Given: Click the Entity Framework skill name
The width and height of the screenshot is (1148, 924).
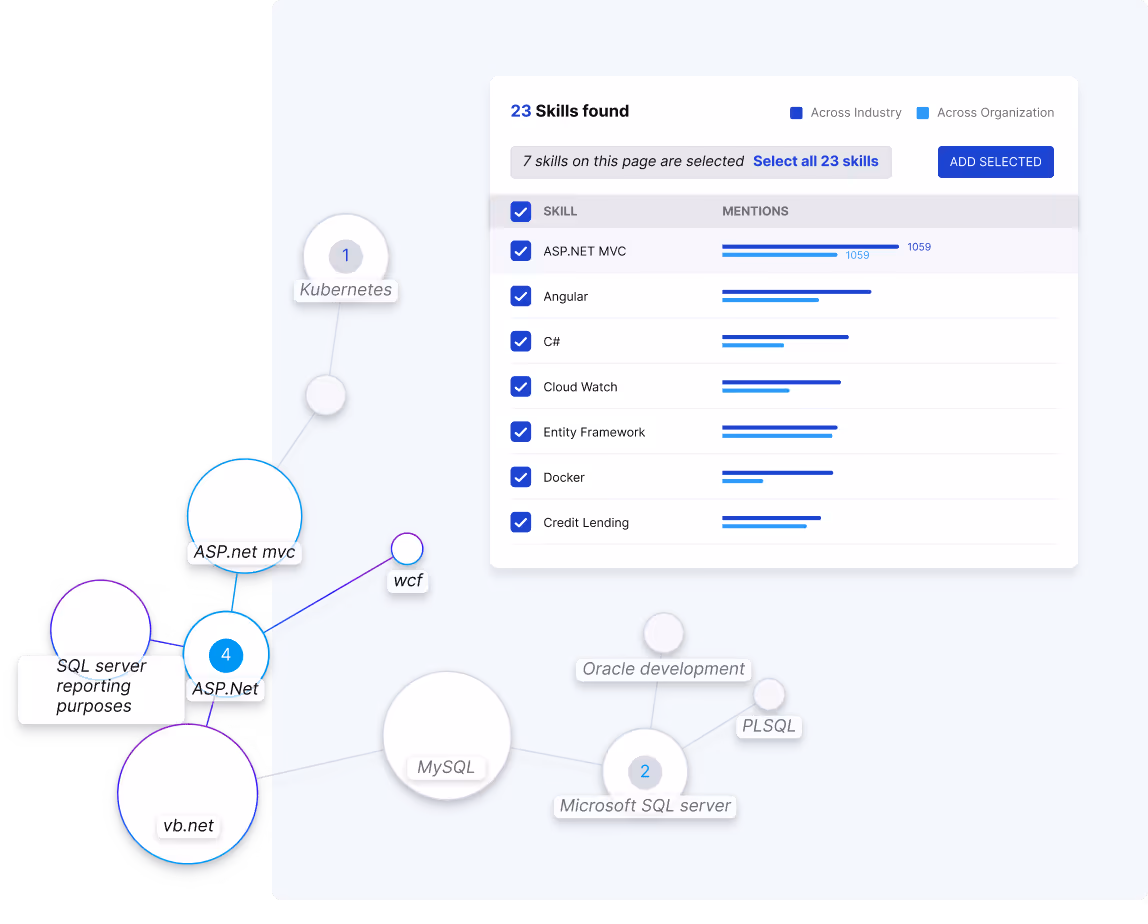Looking at the screenshot, I should pyautogui.click(x=594, y=433).
